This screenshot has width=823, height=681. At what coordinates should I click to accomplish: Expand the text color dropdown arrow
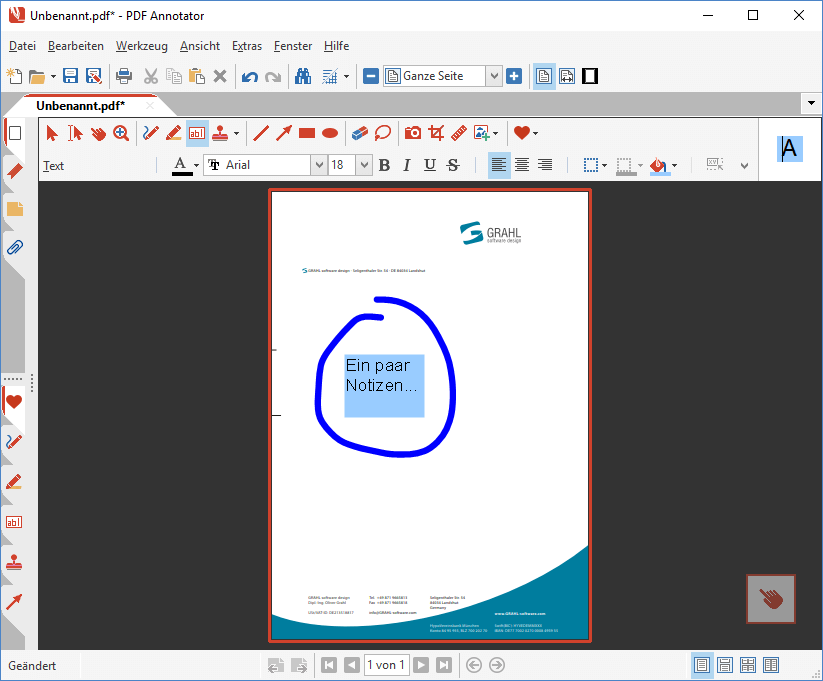pyautogui.click(x=196, y=166)
